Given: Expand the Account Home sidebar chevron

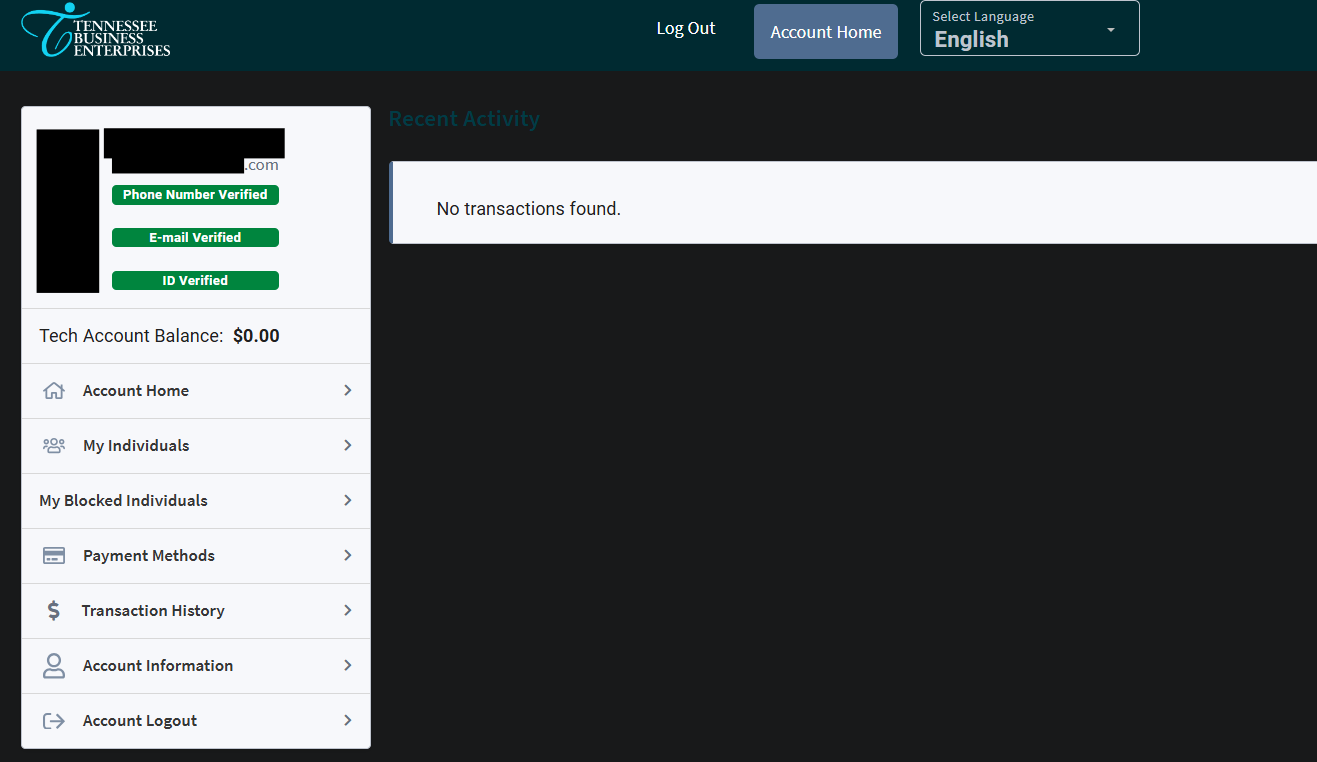Looking at the screenshot, I should click(347, 390).
